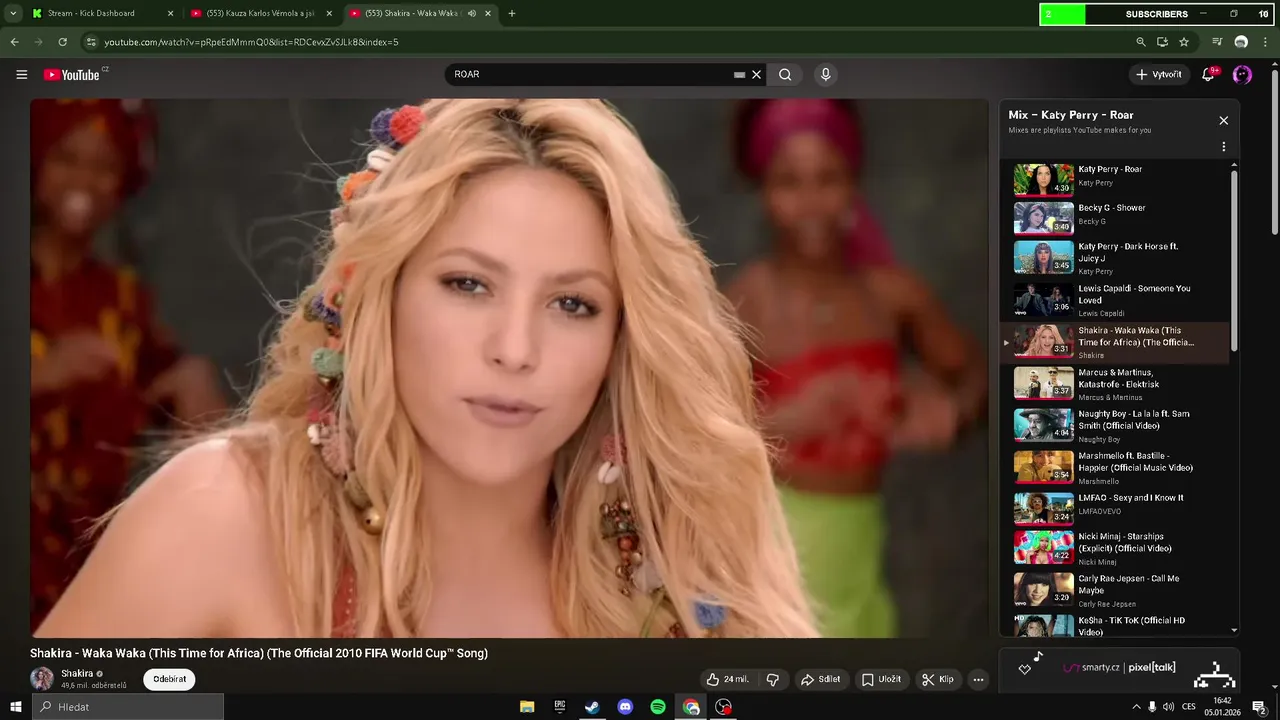Open a new Chrome tab

512,13
